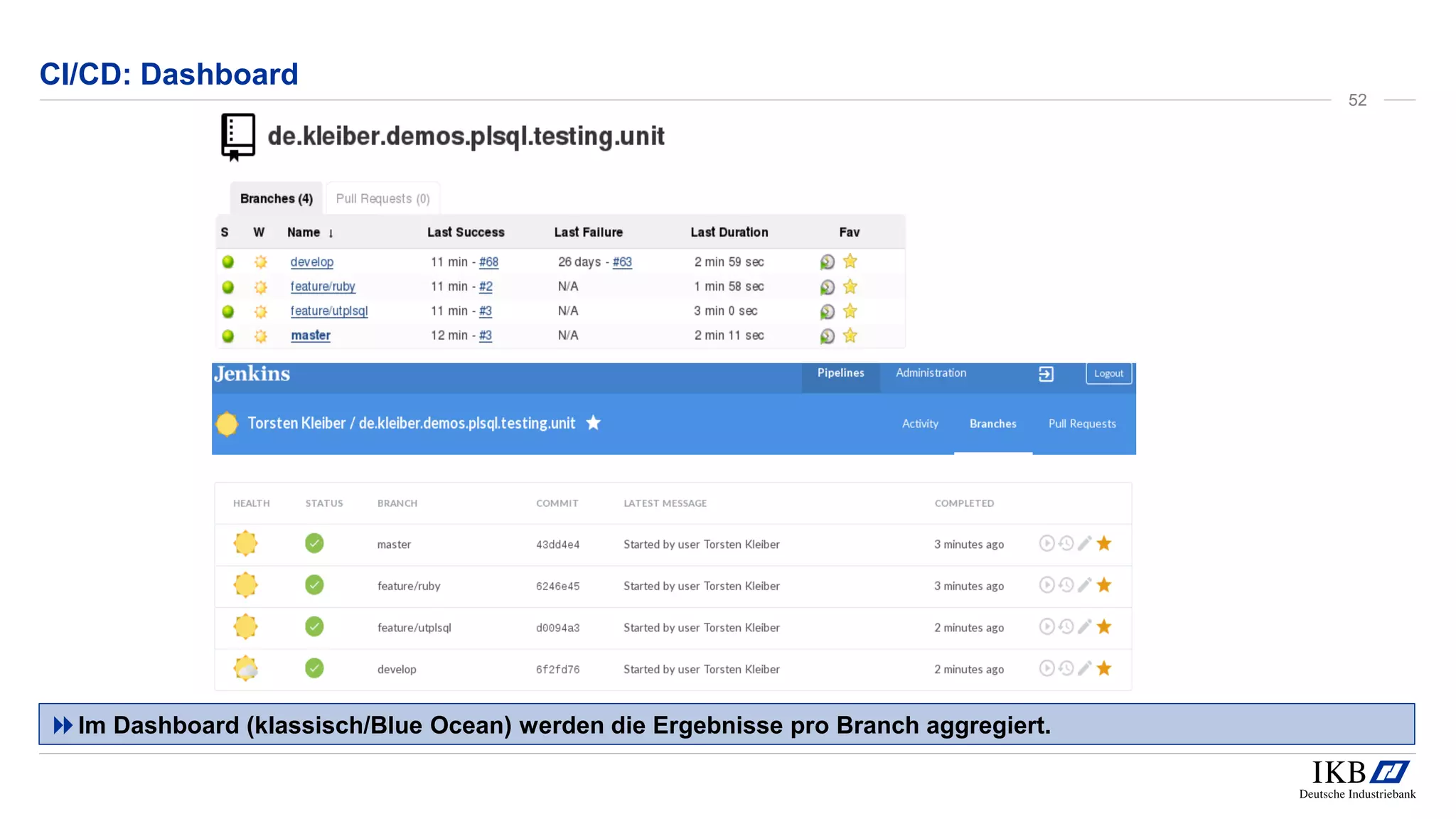Run the feature/ruby branch pipeline
Screen dimensions: 1456x819
click(1046, 585)
